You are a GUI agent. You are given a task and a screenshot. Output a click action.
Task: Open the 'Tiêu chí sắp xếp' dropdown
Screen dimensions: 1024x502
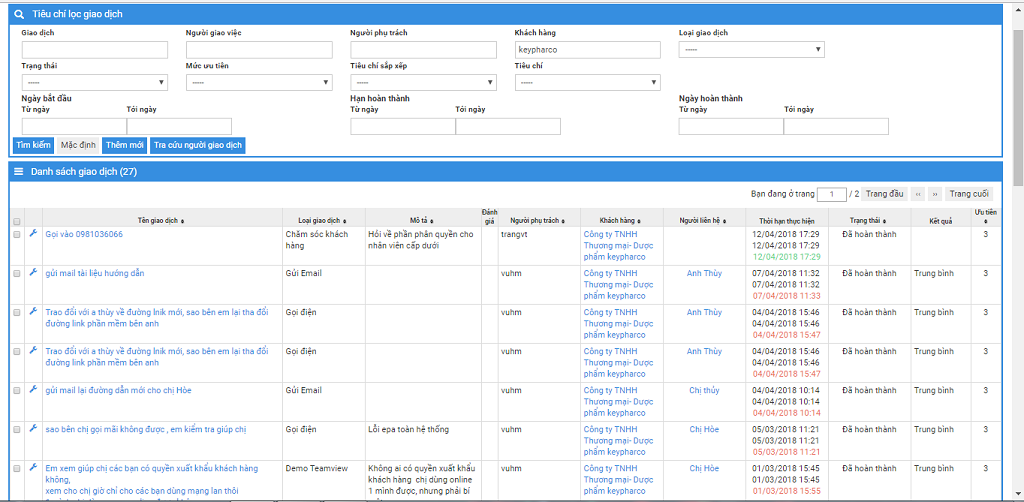[x=423, y=82]
